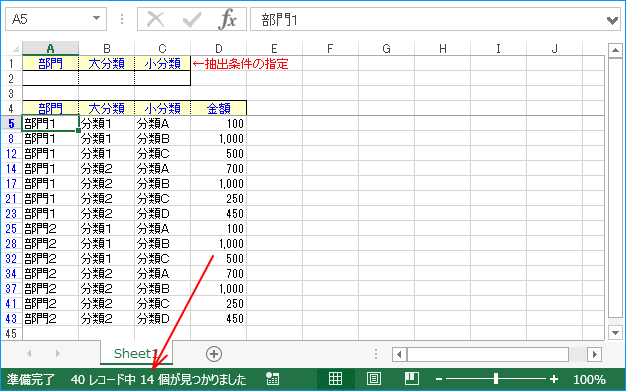Open the Name Box dropdown arrow
This screenshot has height=391, width=626.
pyautogui.click(x=96, y=19)
